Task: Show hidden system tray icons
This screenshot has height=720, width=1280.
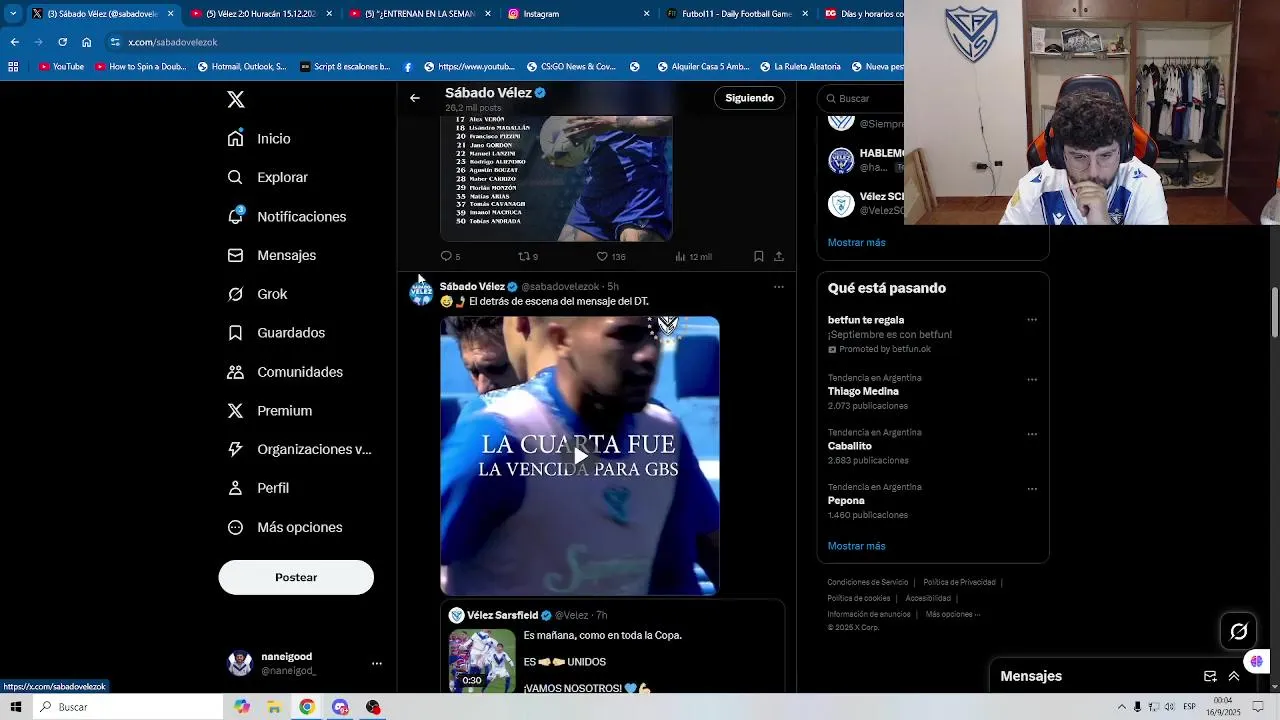Action: tap(1122, 707)
